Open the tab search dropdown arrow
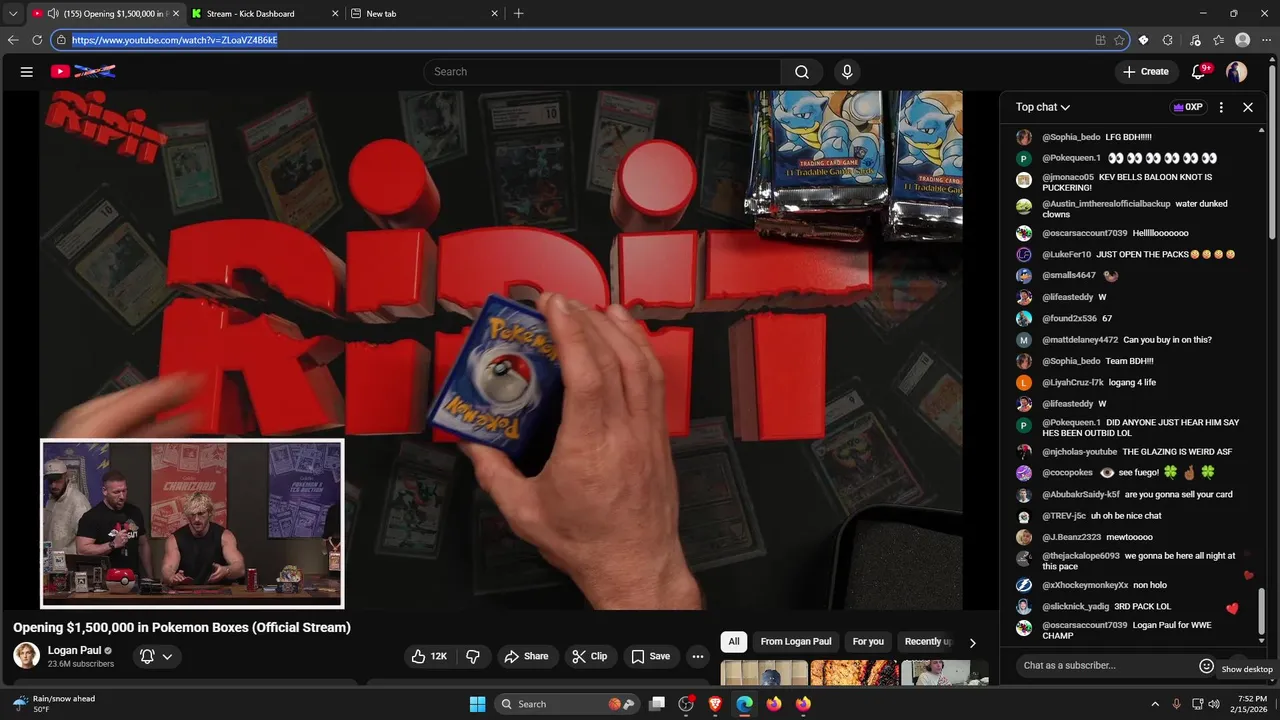 point(12,13)
